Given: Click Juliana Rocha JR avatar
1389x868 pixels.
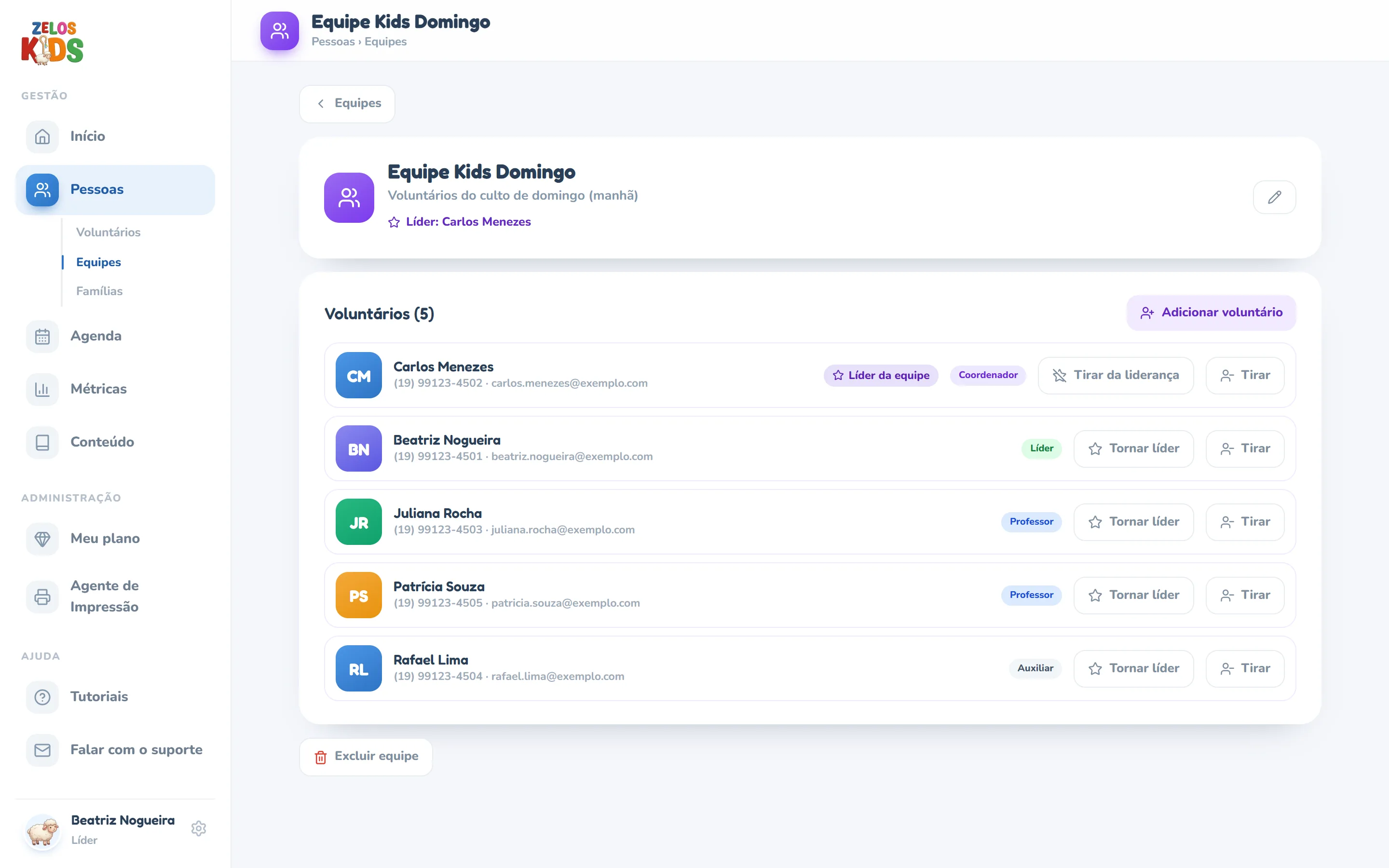Looking at the screenshot, I should [359, 522].
